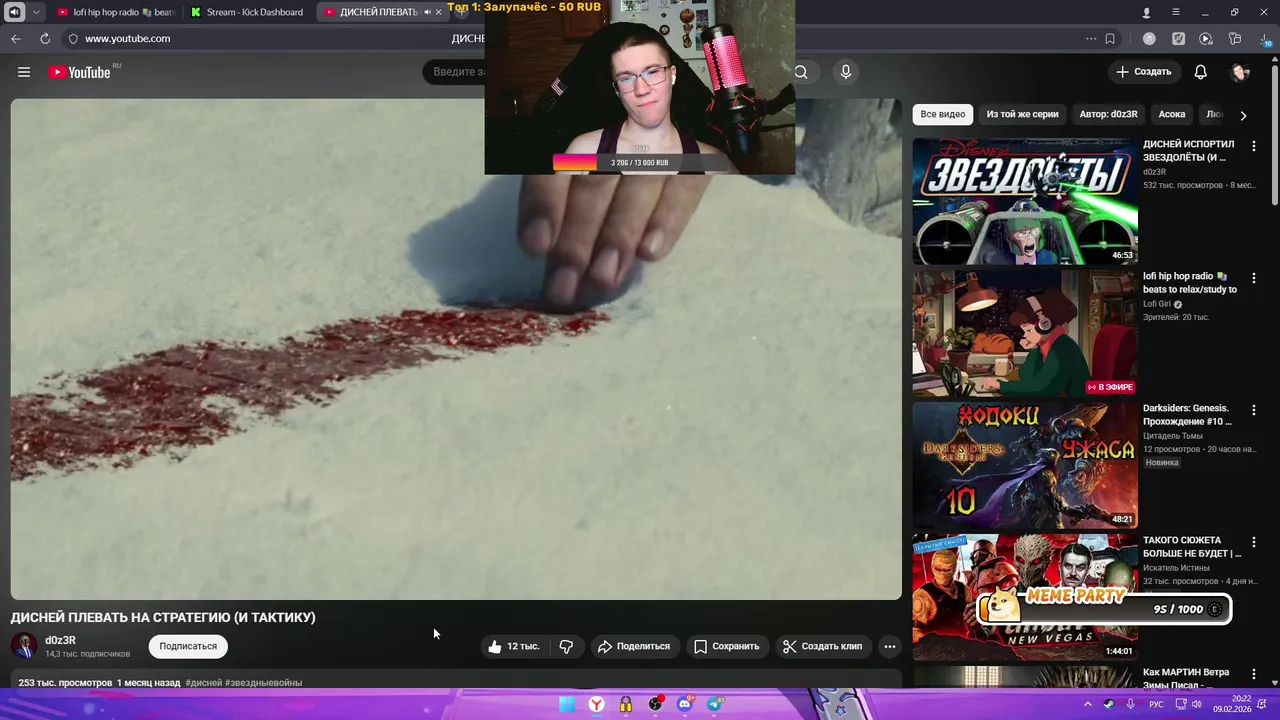Expand the tab list dropdown arrow
This screenshot has width=1280, height=720.
click(37, 12)
